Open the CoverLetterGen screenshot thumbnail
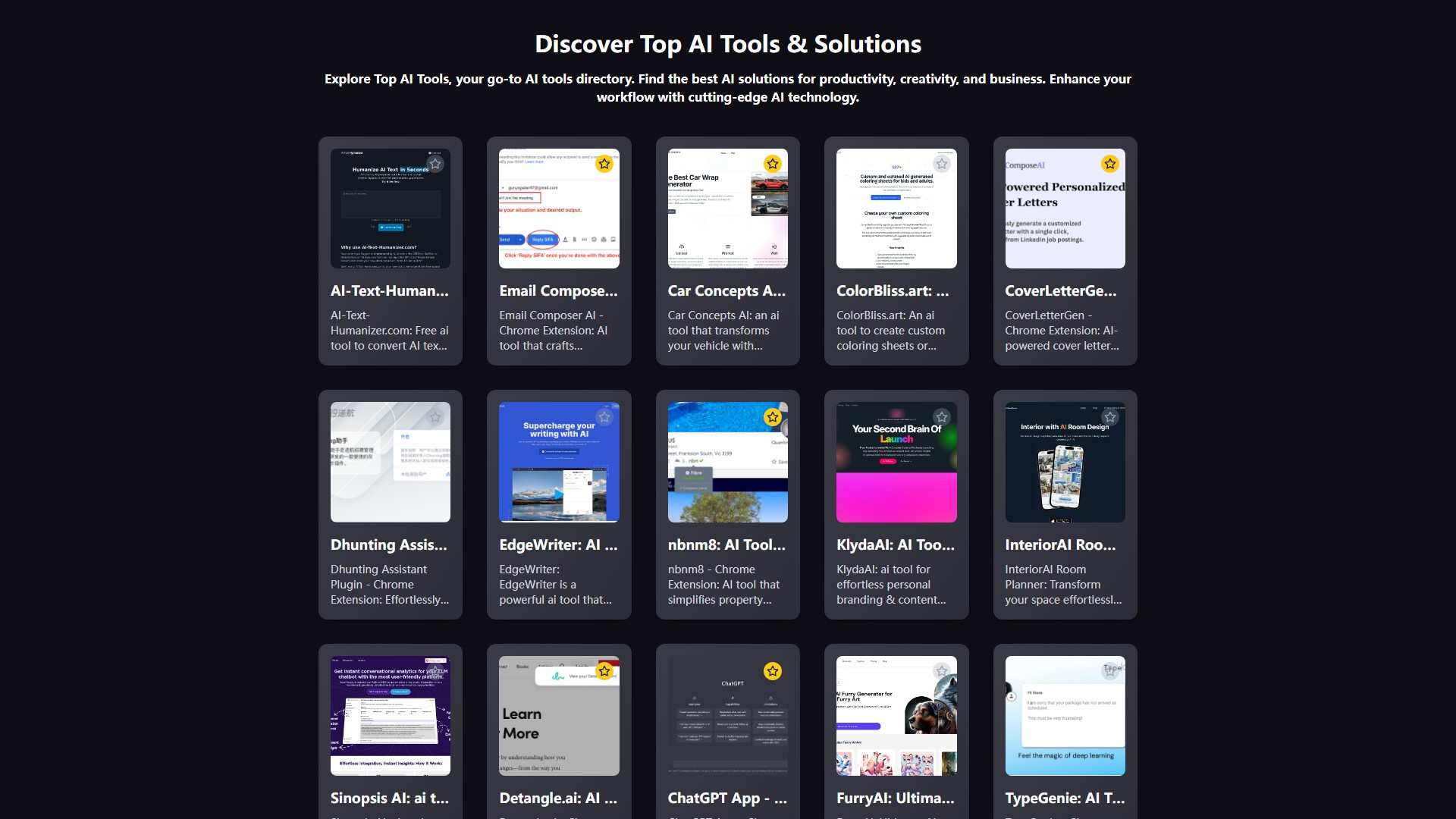The height and width of the screenshot is (819, 1456). 1064,220
